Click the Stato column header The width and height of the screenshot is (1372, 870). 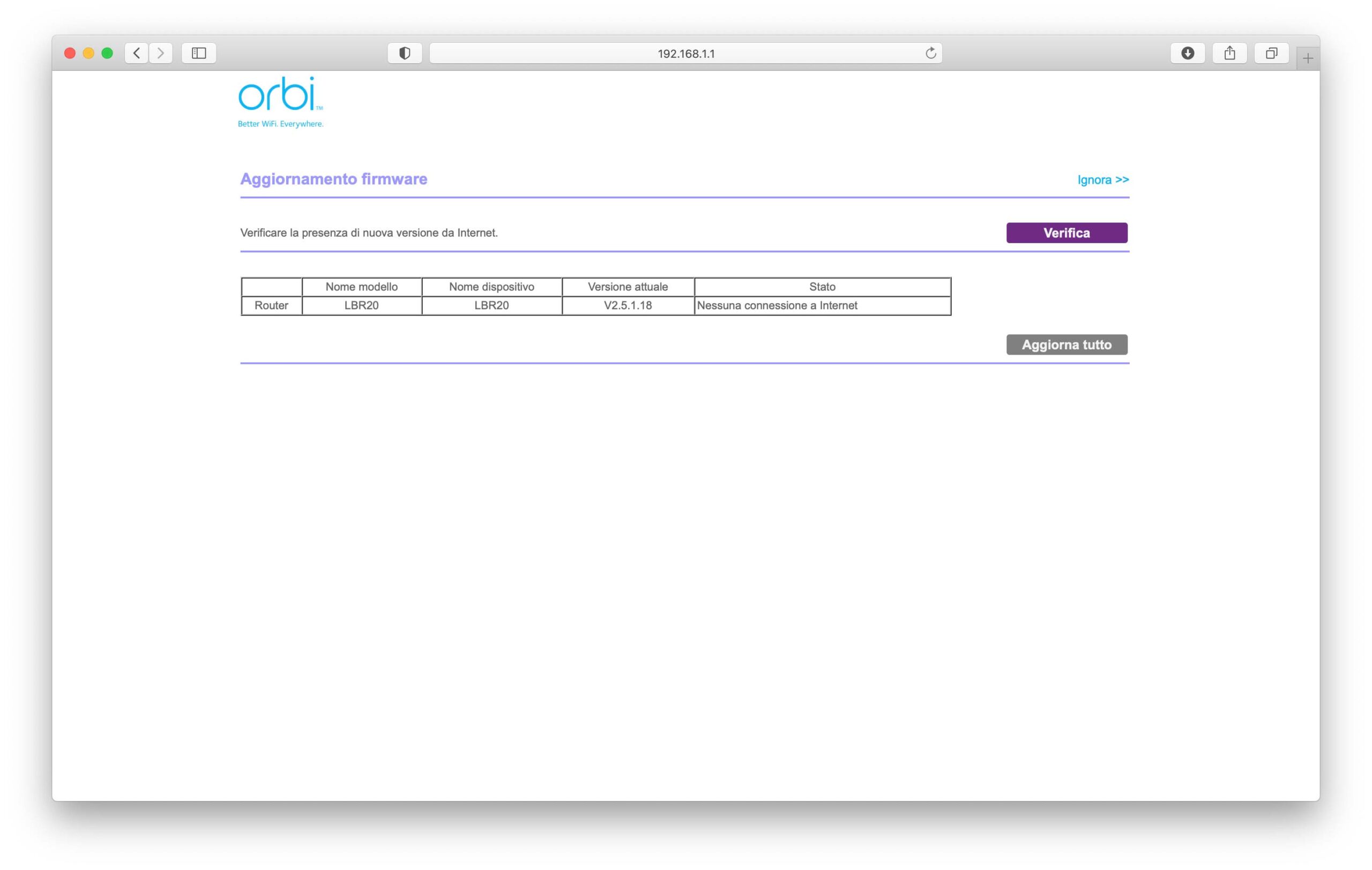[822, 287]
